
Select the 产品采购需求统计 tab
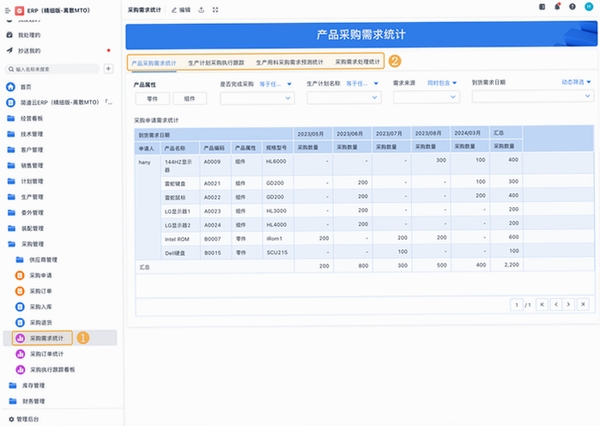click(x=154, y=63)
